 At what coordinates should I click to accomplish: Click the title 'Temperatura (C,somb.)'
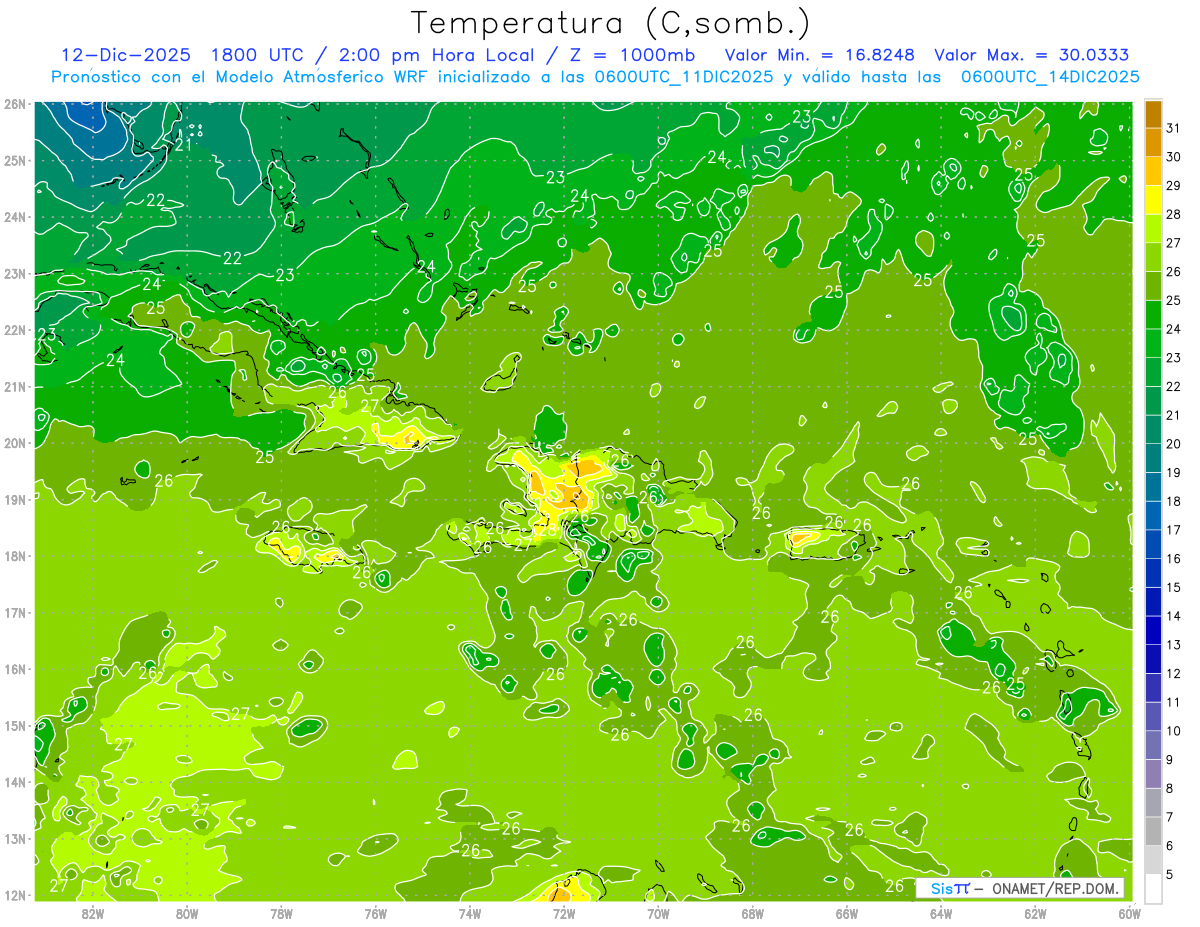point(611,24)
